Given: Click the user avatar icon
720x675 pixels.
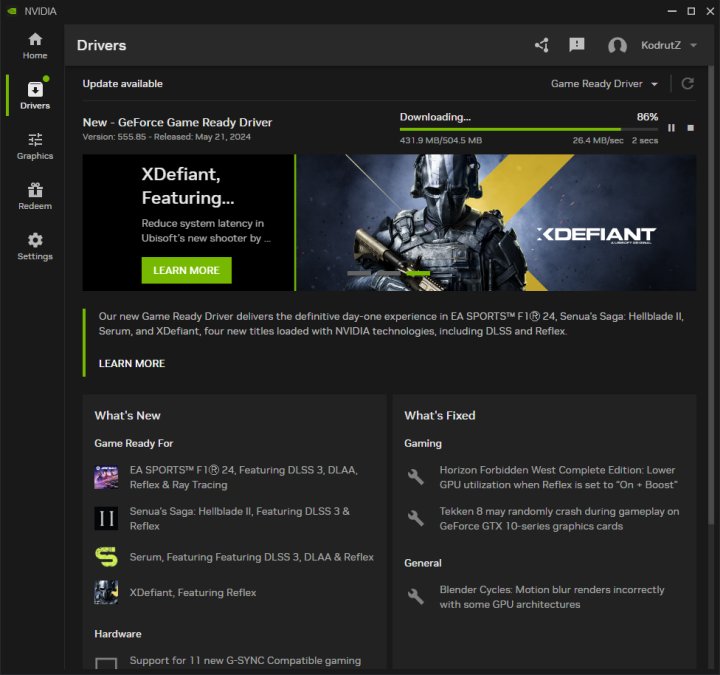Looking at the screenshot, I should tap(617, 45).
